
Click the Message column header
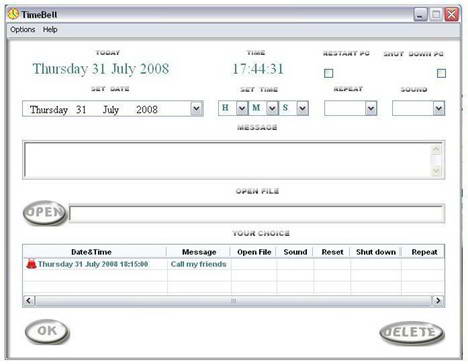(x=199, y=252)
